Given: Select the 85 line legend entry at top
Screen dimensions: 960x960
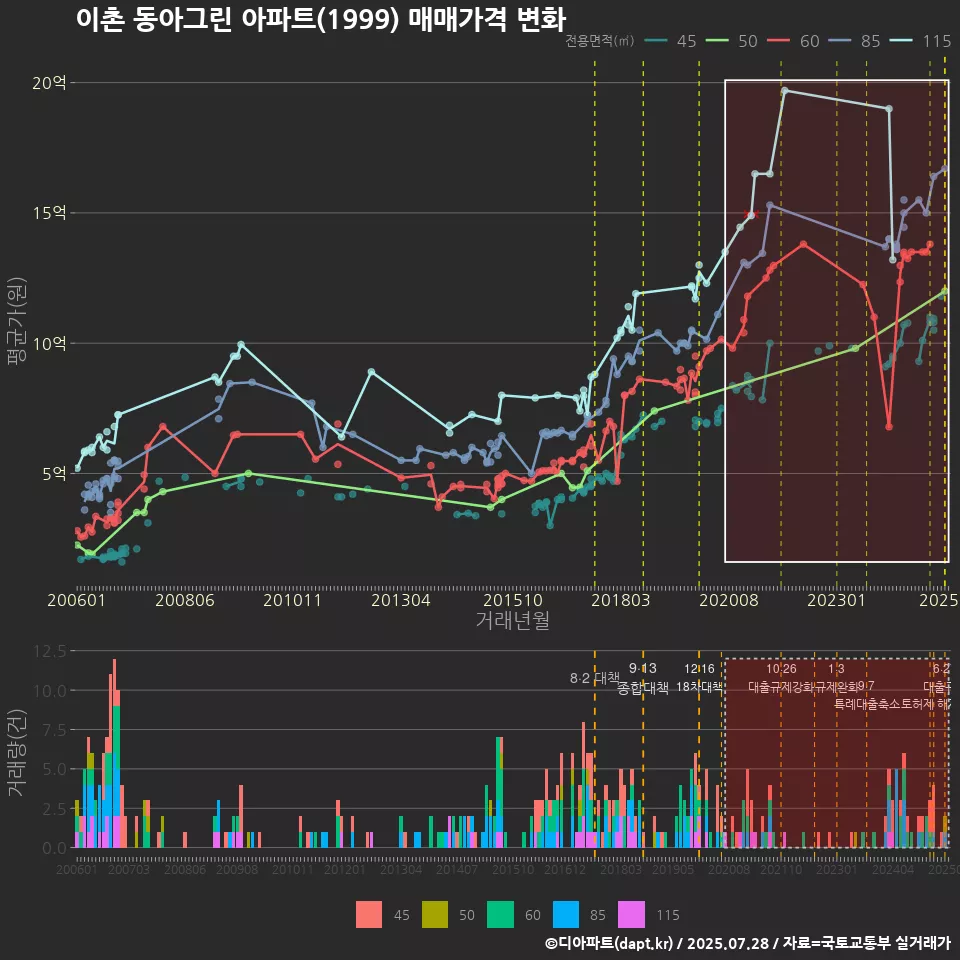Looking at the screenshot, I should pos(854,41).
